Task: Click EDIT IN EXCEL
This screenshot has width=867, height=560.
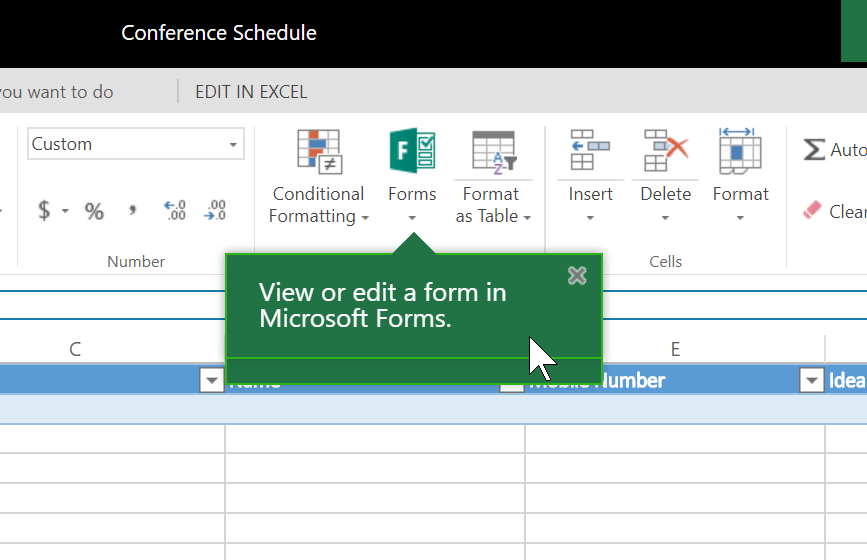Action: pyautogui.click(x=251, y=92)
